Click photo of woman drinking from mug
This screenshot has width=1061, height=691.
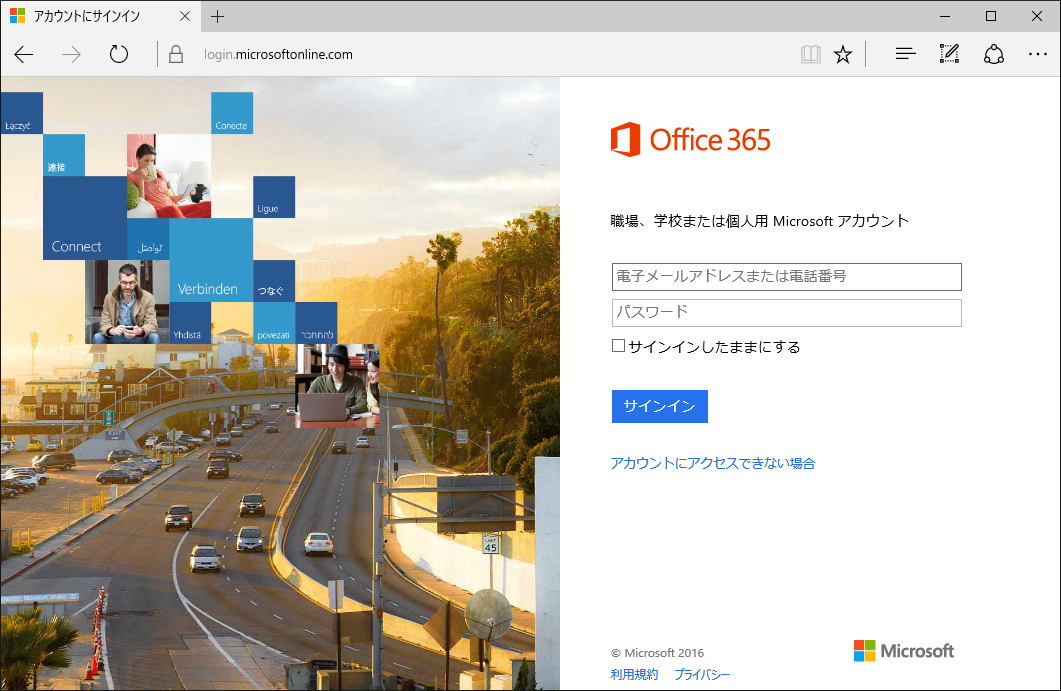[x=169, y=176]
